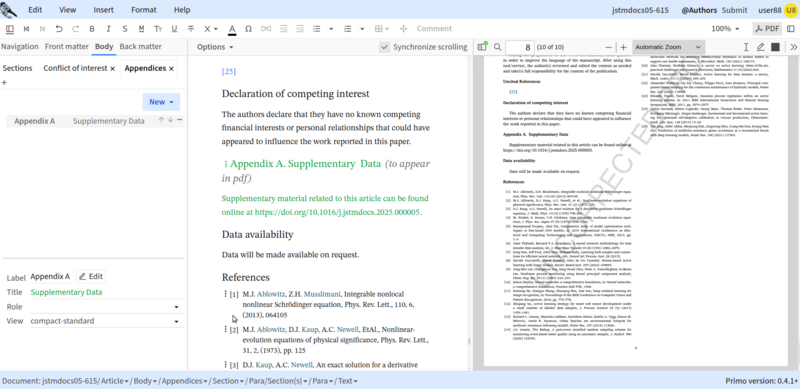Screen dimensions: 800x389
Task: Zoom out the PDF with minus
Action: (608, 47)
